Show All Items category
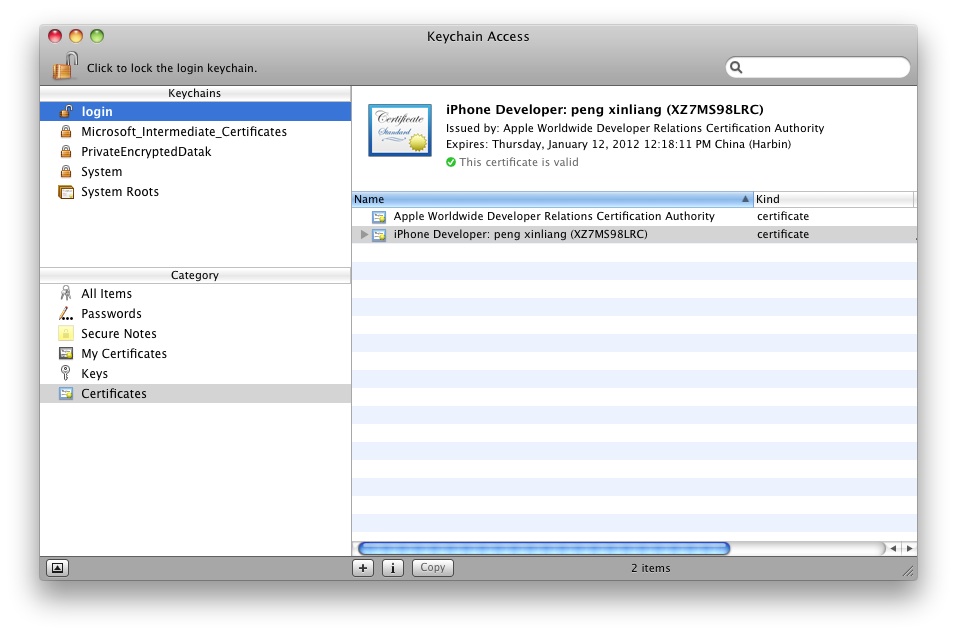The image size is (957, 635). pyautogui.click(x=195, y=293)
